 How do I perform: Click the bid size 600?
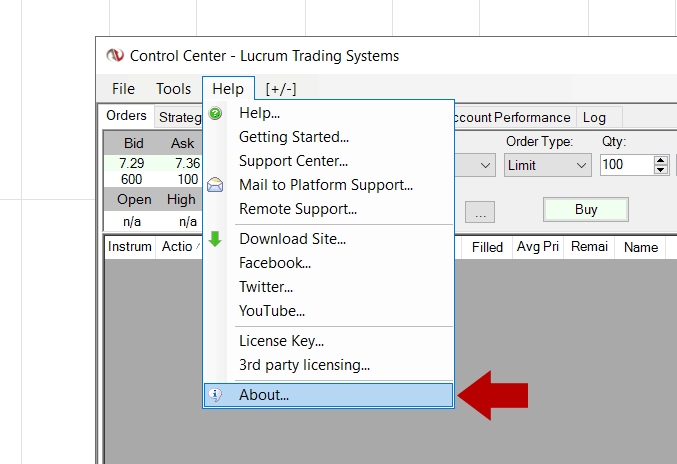pos(132,179)
